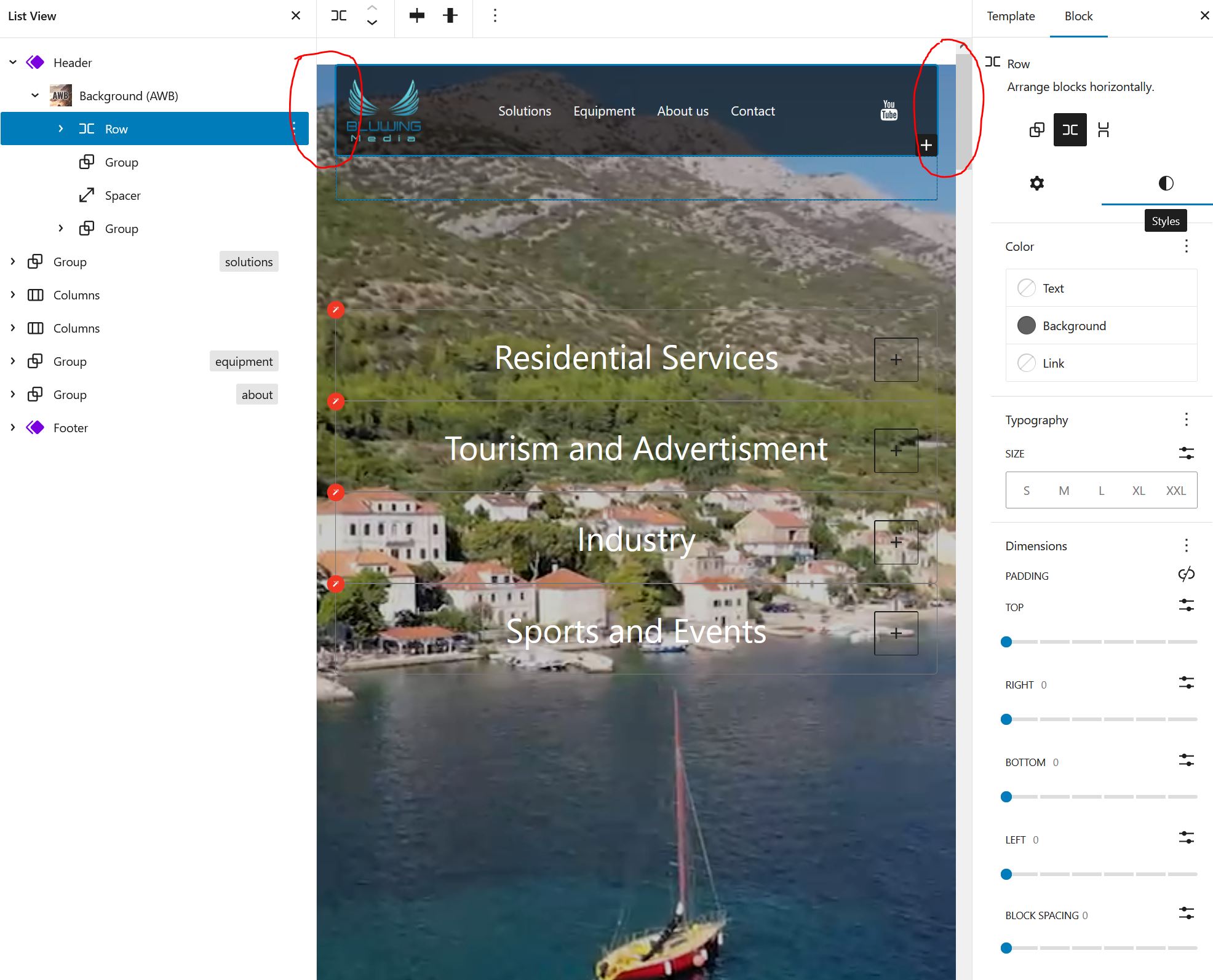The image size is (1213, 980).
Task: Click the black plus block appender
Action: pyautogui.click(x=926, y=145)
